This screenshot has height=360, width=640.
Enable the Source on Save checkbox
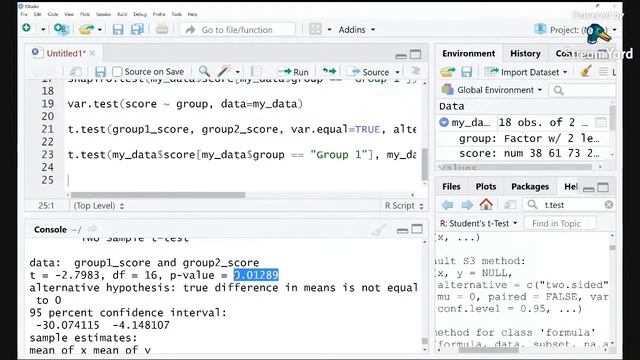[117, 72]
